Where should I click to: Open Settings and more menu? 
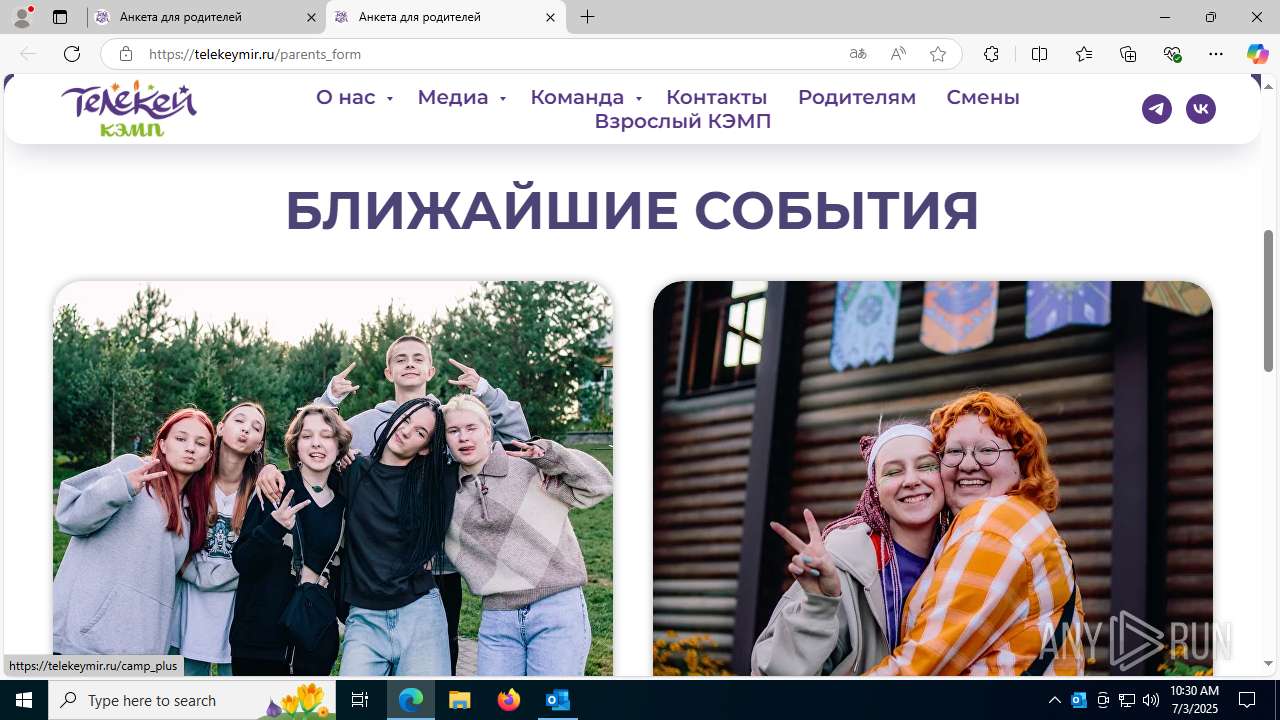tap(1216, 54)
